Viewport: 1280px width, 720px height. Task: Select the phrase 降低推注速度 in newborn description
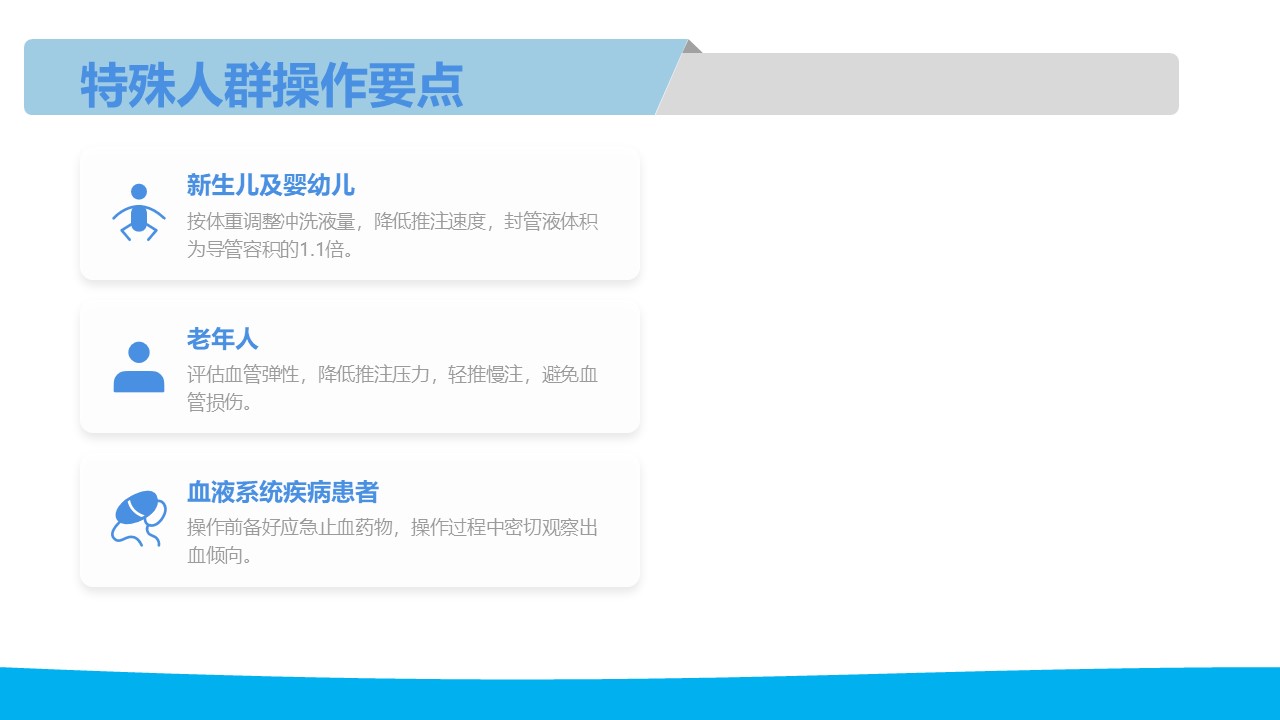(x=429, y=221)
